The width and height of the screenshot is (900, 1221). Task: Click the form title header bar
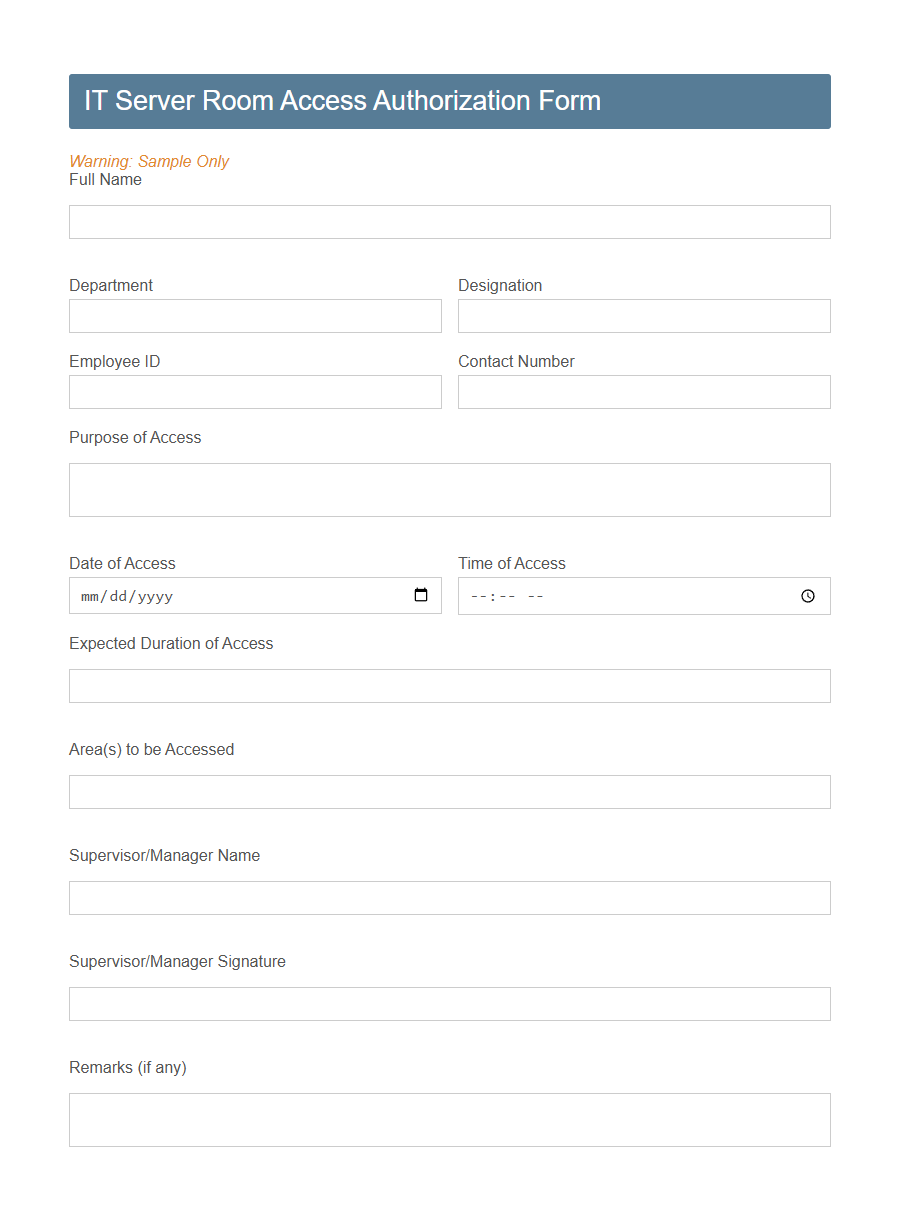coord(449,101)
